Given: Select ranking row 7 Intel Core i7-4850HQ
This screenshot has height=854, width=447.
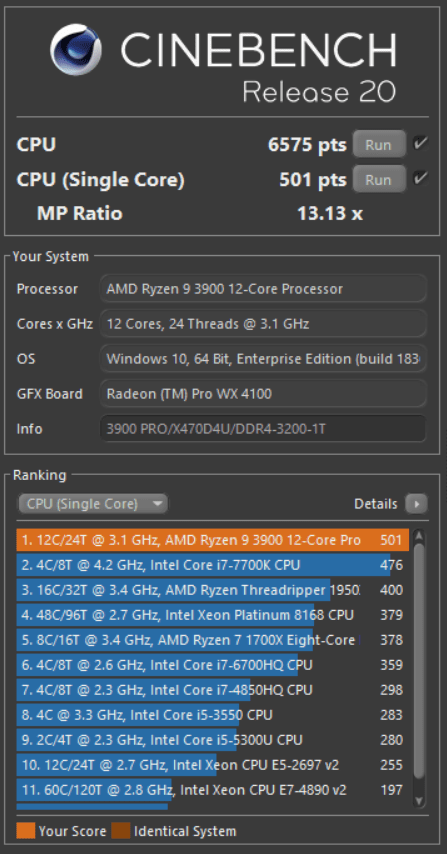Looking at the screenshot, I should pos(212,690).
